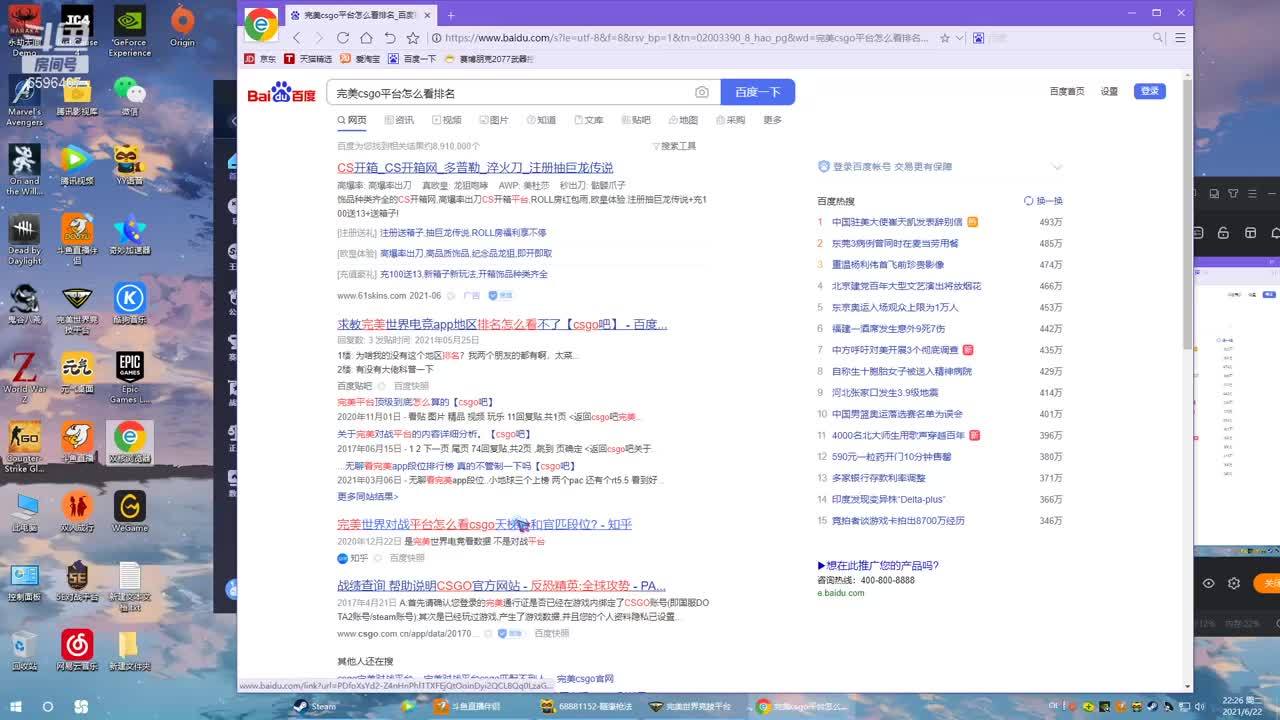Open the 设置 settings link
The image size is (1280, 720).
coord(1109,91)
